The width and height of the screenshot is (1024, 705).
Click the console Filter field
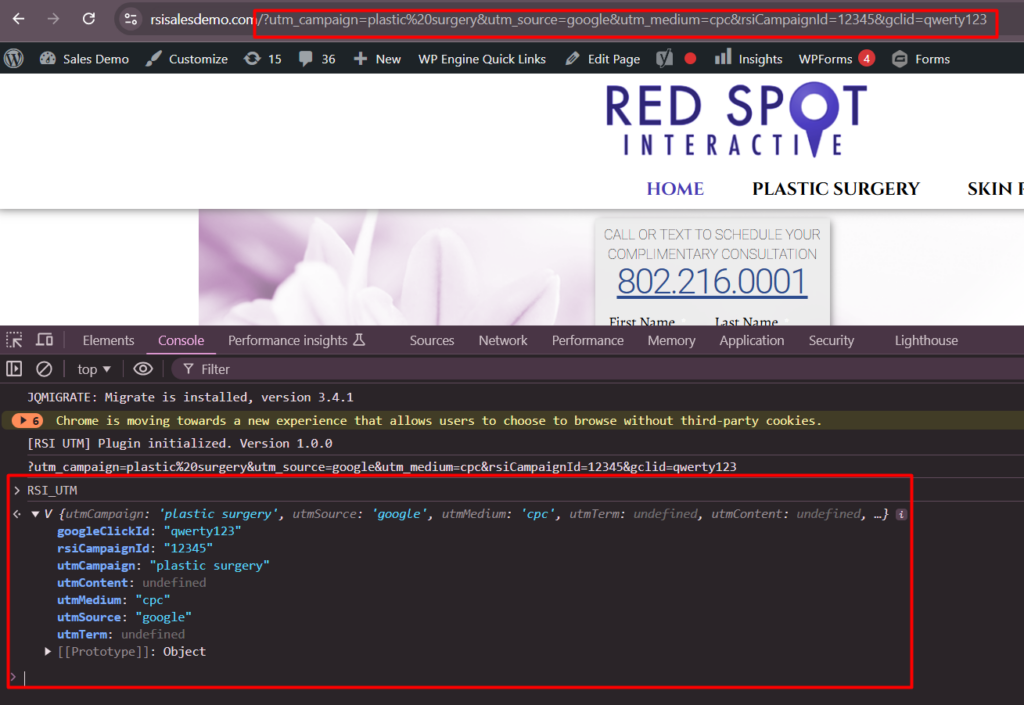[x=598, y=369]
